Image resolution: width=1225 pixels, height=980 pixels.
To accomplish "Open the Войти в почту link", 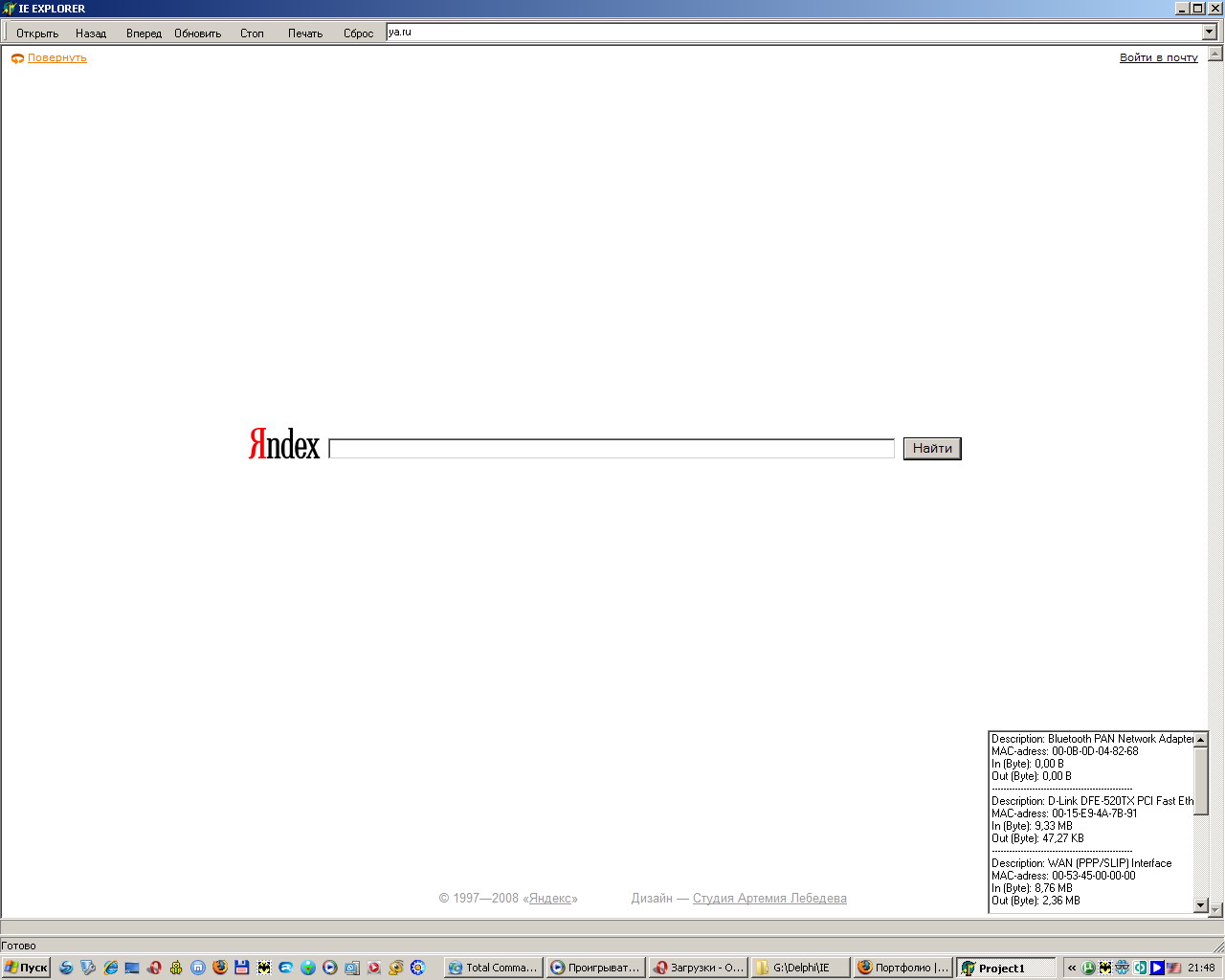I will tap(1158, 57).
